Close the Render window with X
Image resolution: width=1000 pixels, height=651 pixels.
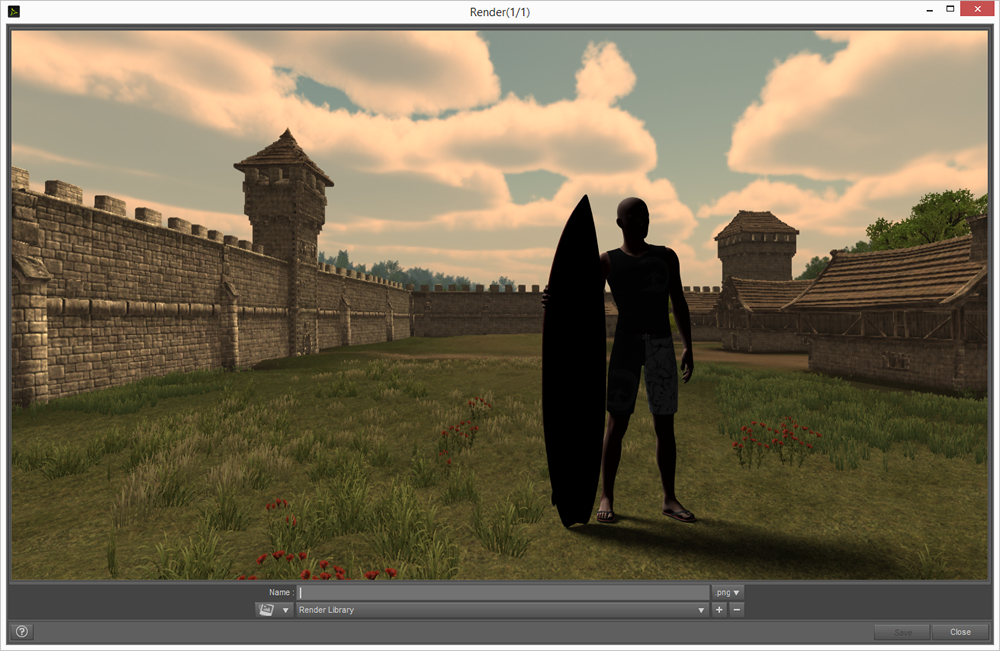tap(978, 9)
